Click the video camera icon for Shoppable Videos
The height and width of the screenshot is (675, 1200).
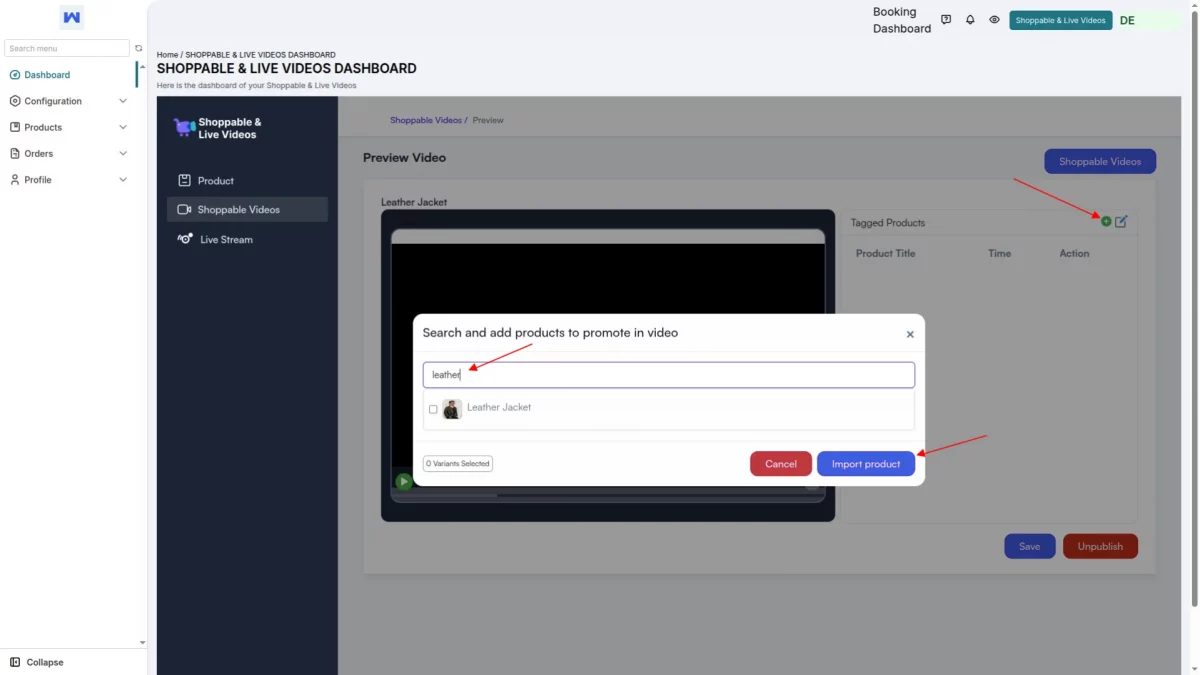coord(184,210)
